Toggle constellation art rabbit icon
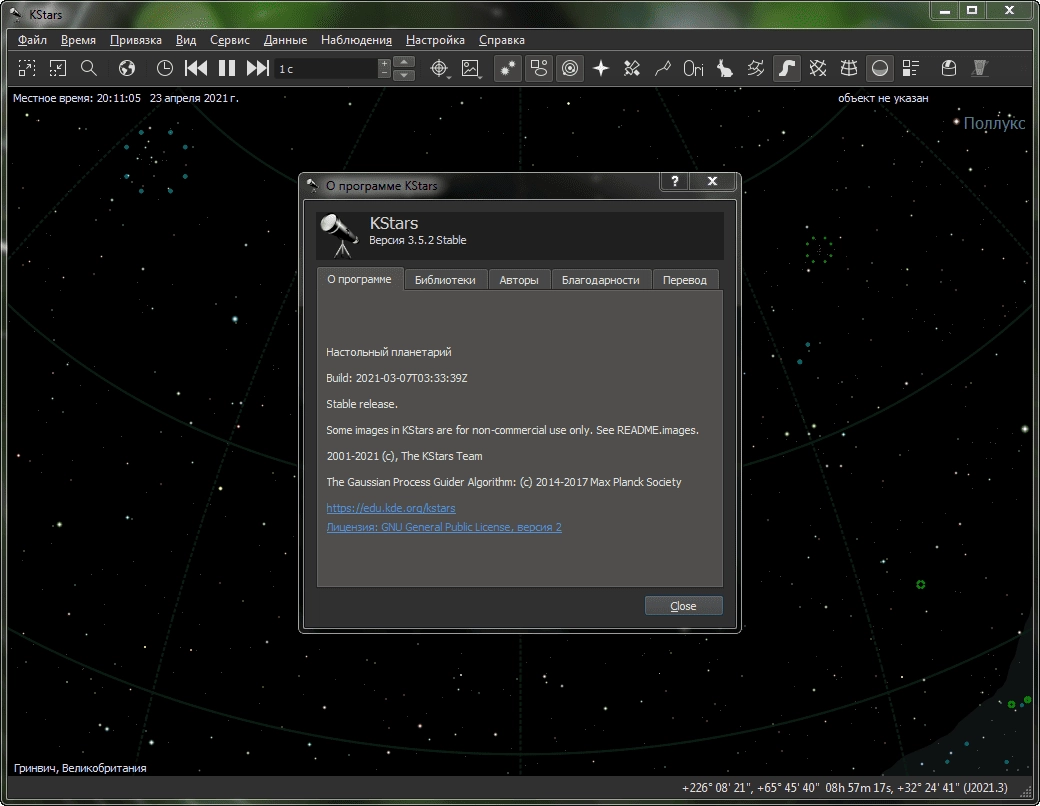The image size is (1040, 806). click(725, 68)
